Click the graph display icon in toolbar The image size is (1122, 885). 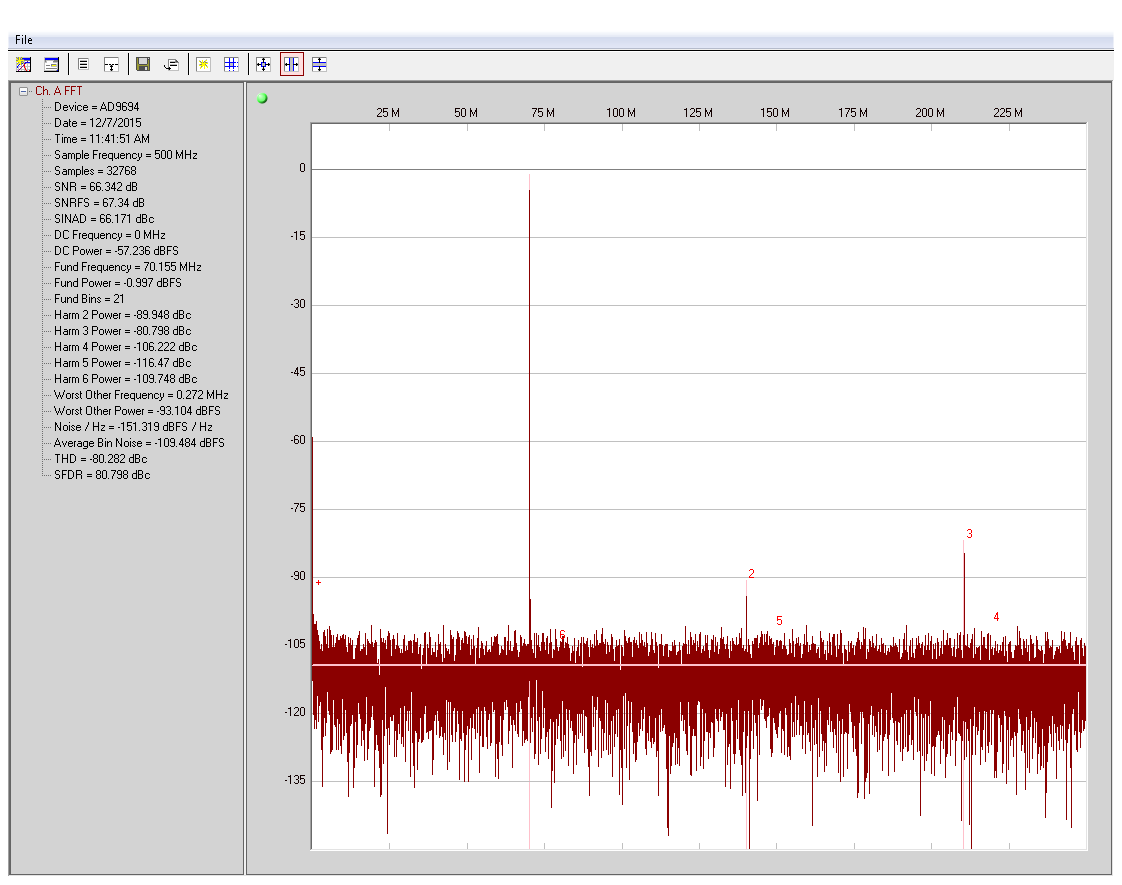coord(24,65)
